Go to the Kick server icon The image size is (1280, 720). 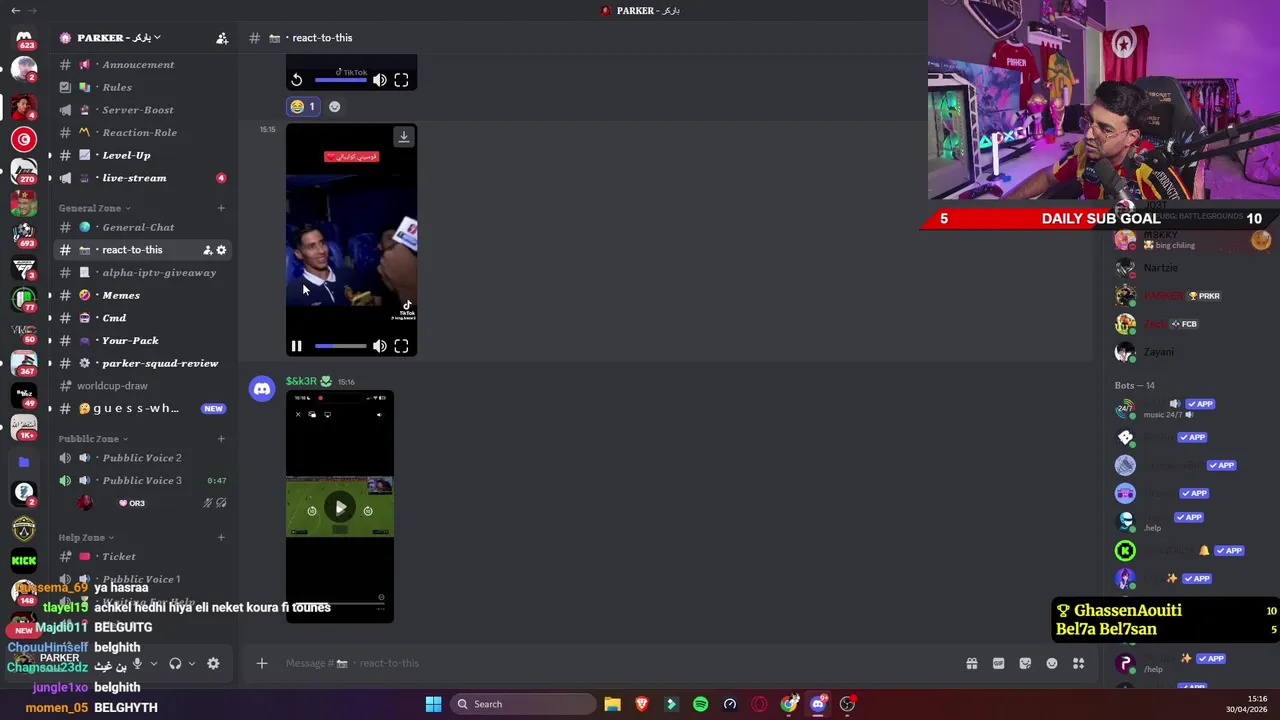[x=24, y=560]
